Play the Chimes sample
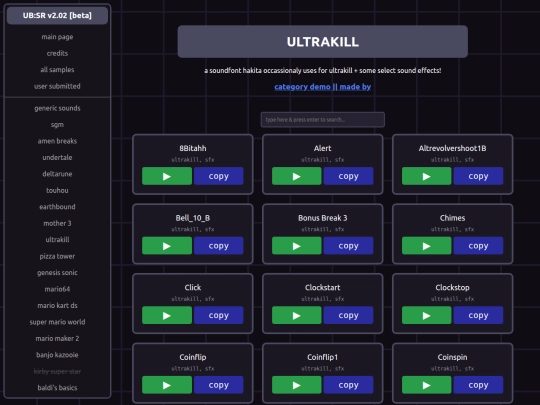540x405 pixels. (x=427, y=246)
